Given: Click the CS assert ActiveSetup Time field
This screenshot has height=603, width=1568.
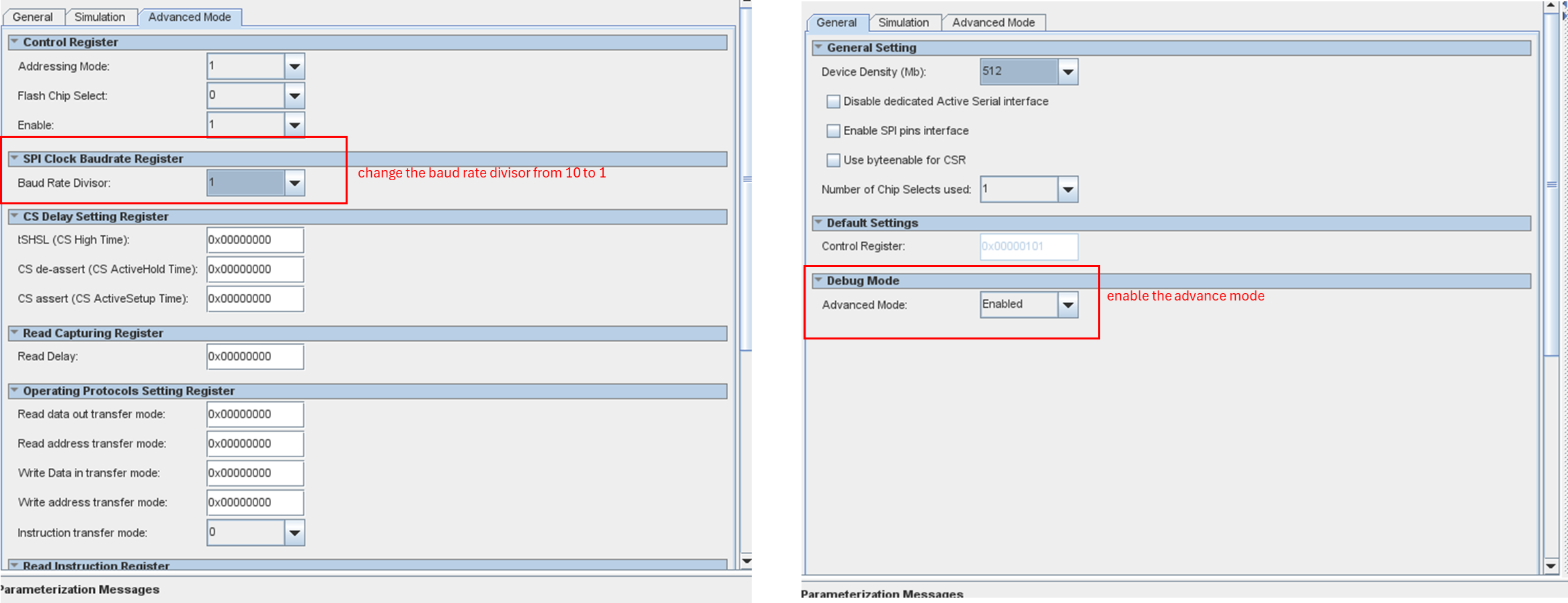Looking at the screenshot, I should 256,299.
